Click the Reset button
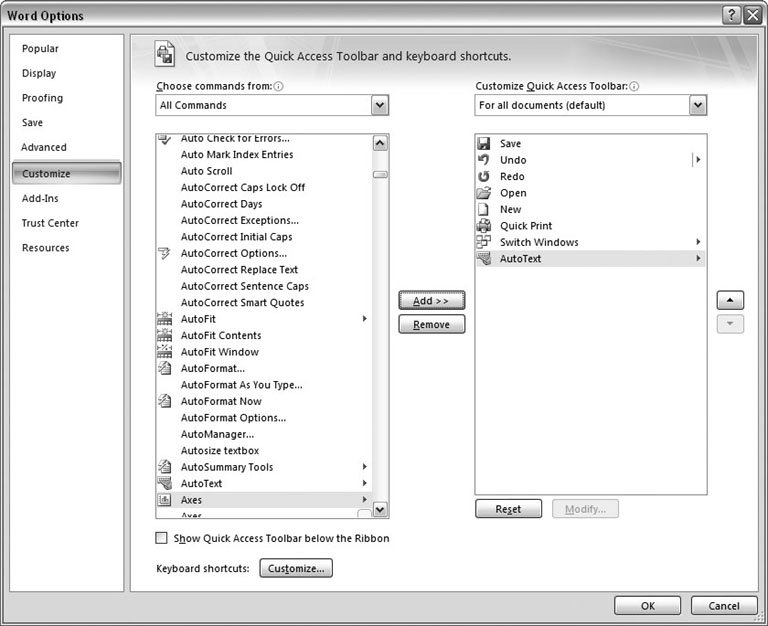 pyautogui.click(x=508, y=509)
